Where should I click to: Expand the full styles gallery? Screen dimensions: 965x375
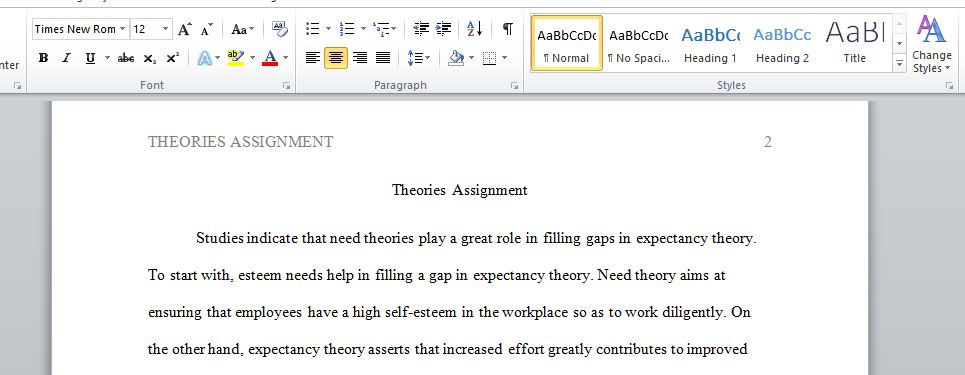(900, 62)
